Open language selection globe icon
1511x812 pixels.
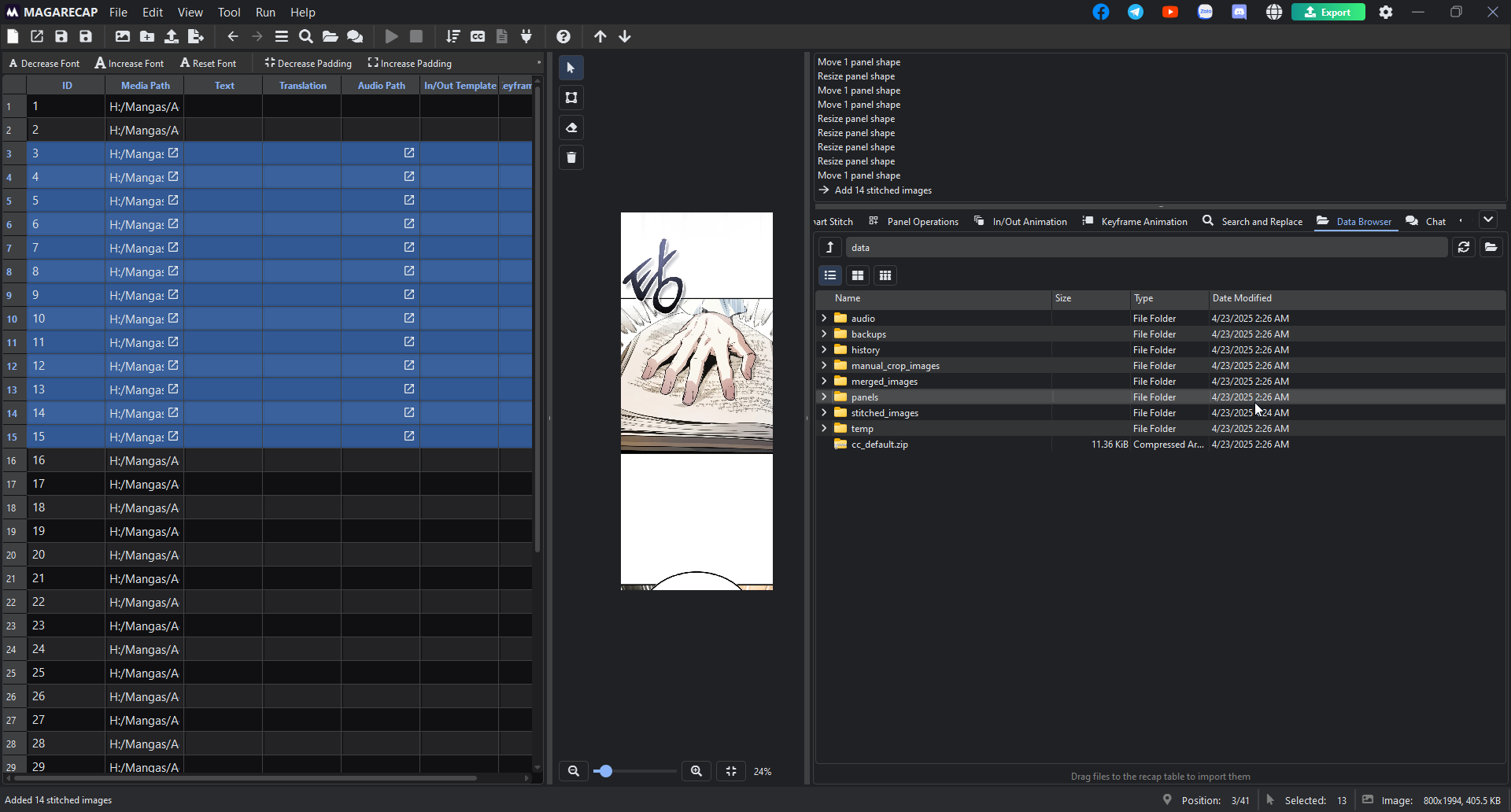[x=1274, y=12]
